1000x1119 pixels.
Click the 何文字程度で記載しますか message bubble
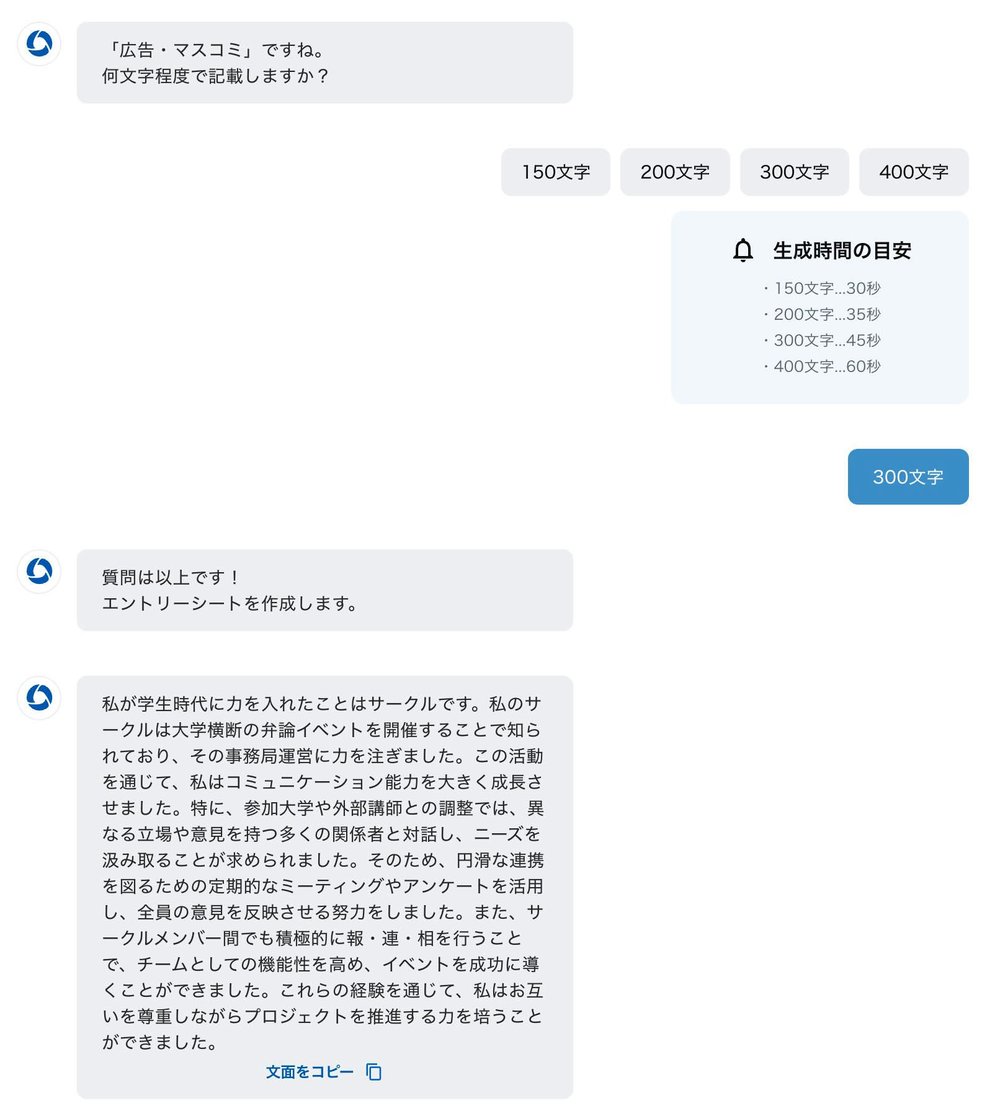[325, 63]
